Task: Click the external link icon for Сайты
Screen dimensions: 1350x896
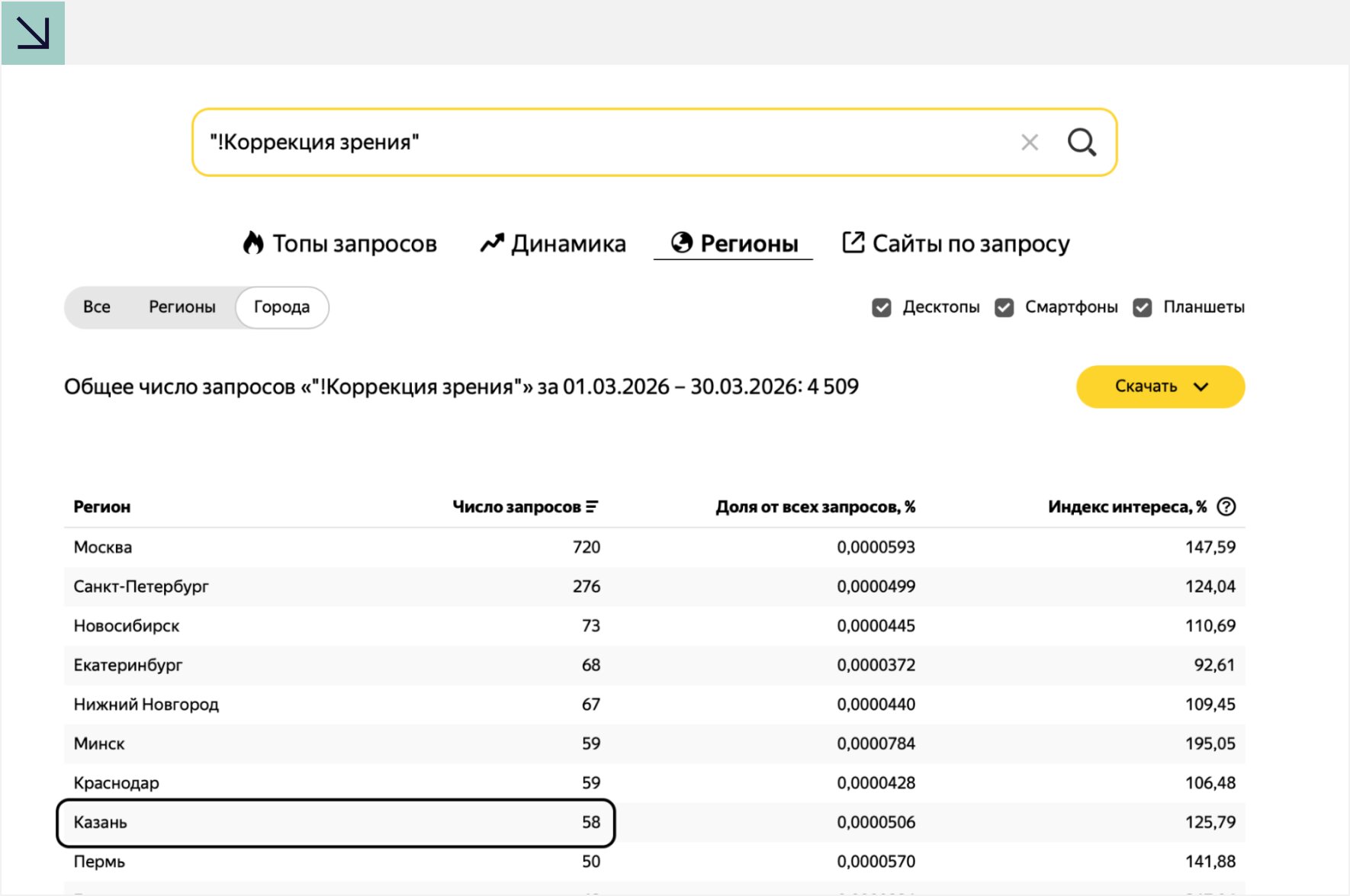Action: tap(853, 242)
